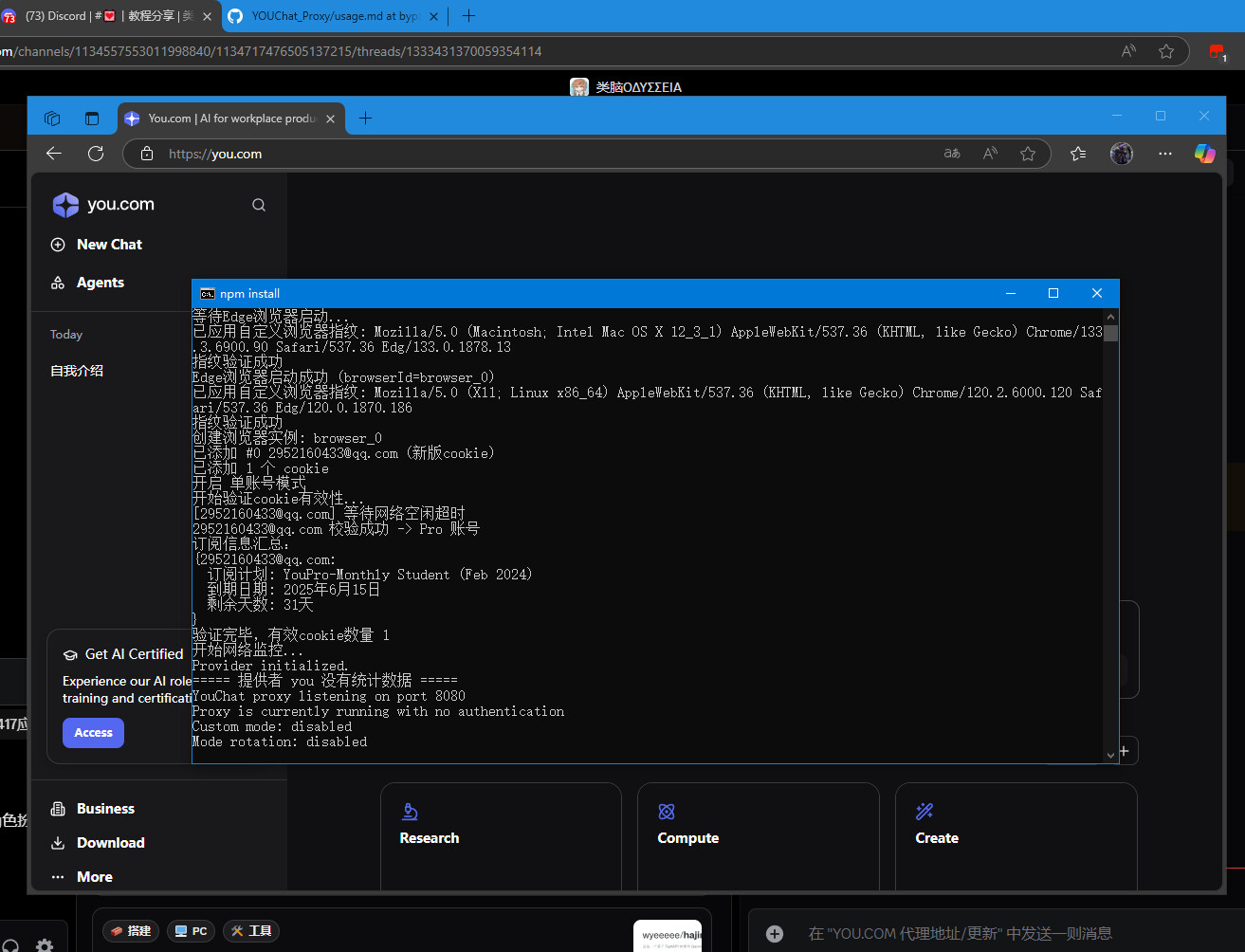1245x952 pixels.
Task: Add you.com page to favorites
Action: [x=1028, y=154]
